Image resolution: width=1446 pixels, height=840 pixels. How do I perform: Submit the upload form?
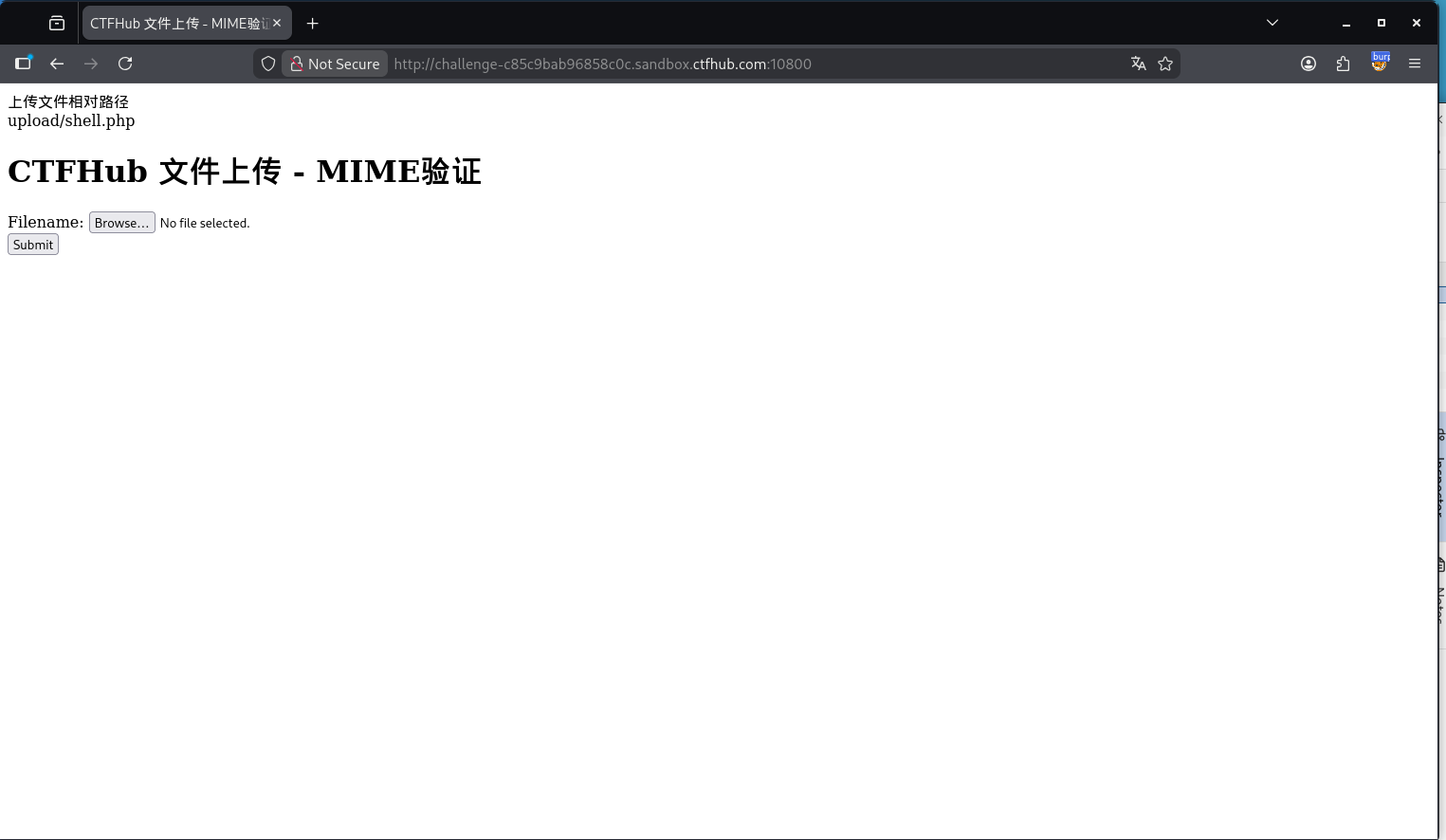point(33,245)
